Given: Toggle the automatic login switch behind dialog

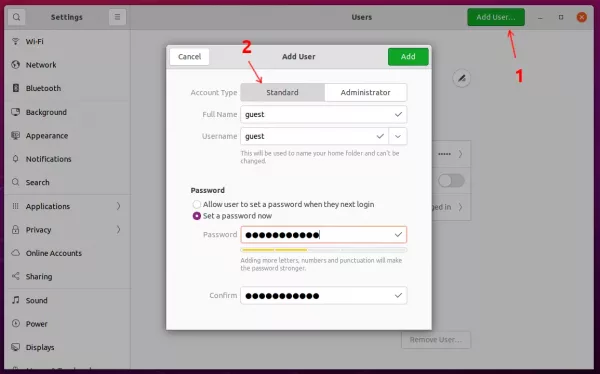Looking at the screenshot, I should point(451,181).
